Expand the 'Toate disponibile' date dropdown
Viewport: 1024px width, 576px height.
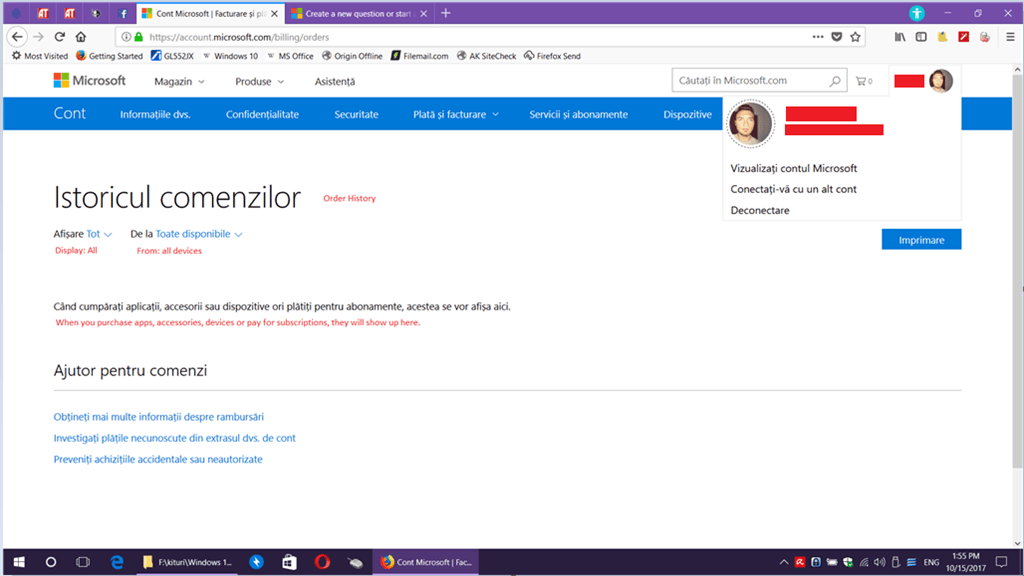click(199, 234)
